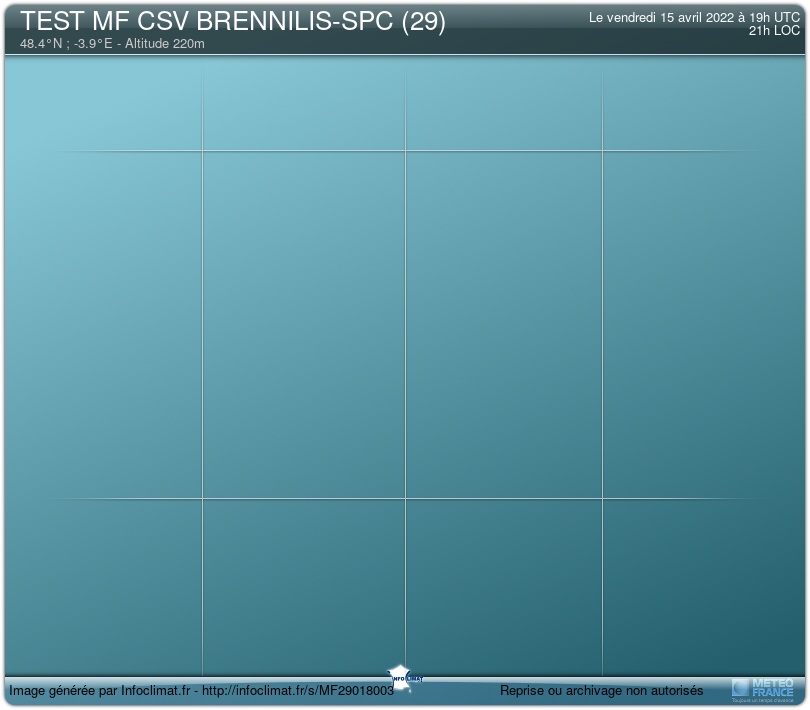Click the top-center grid line intersection
This screenshot has width=810, height=710.
405,151
